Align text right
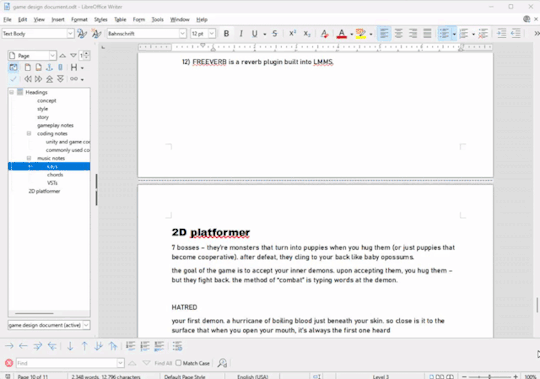The width and height of the screenshot is (540, 379). (413, 33)
